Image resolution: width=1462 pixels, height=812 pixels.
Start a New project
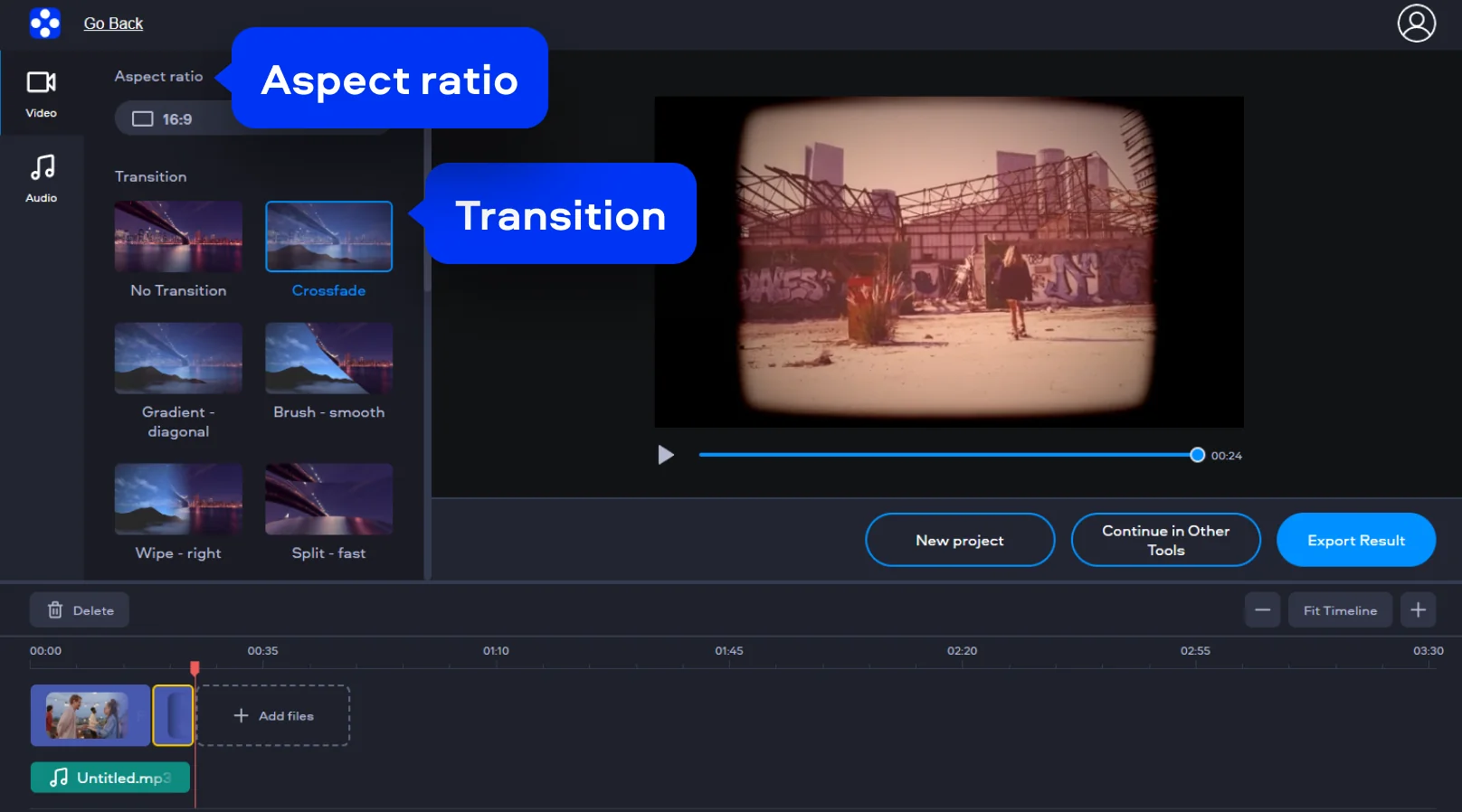959,540
